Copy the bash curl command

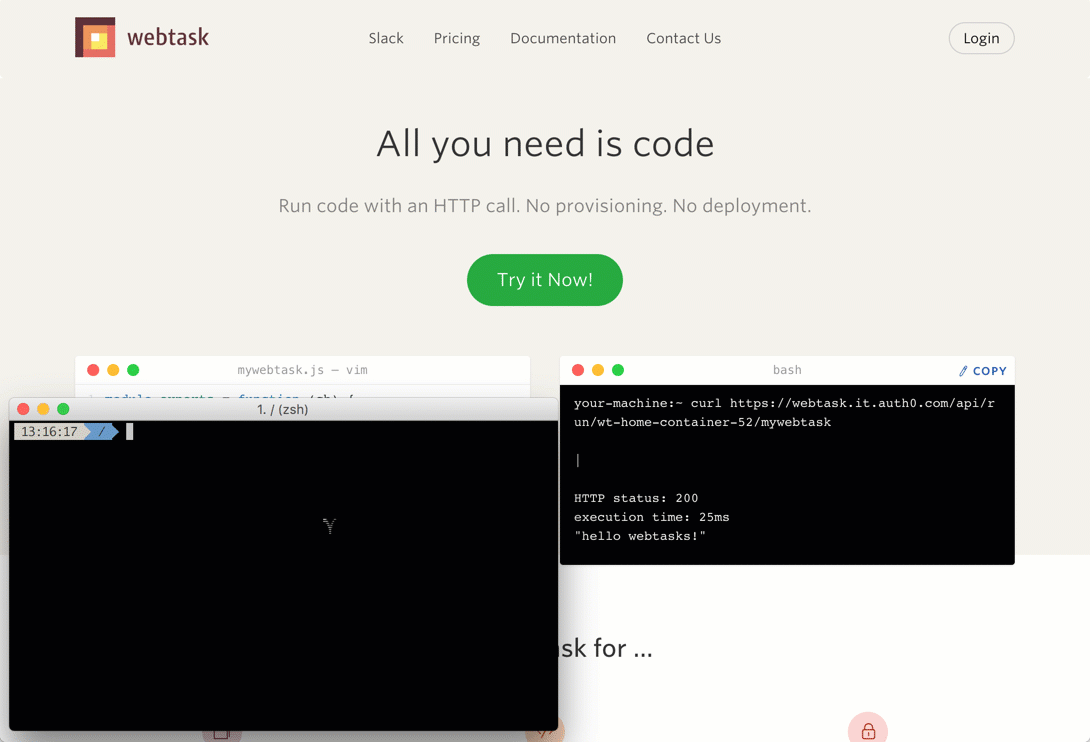[x=982, y=371]
